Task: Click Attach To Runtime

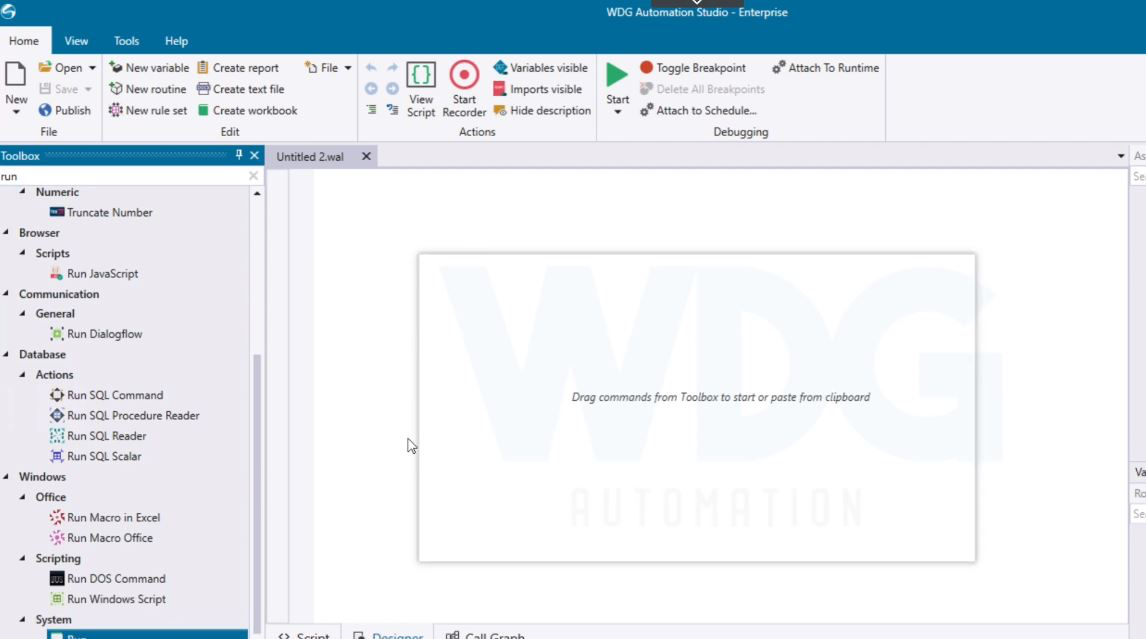Action: pyautogui.click(x=826, y=67)
